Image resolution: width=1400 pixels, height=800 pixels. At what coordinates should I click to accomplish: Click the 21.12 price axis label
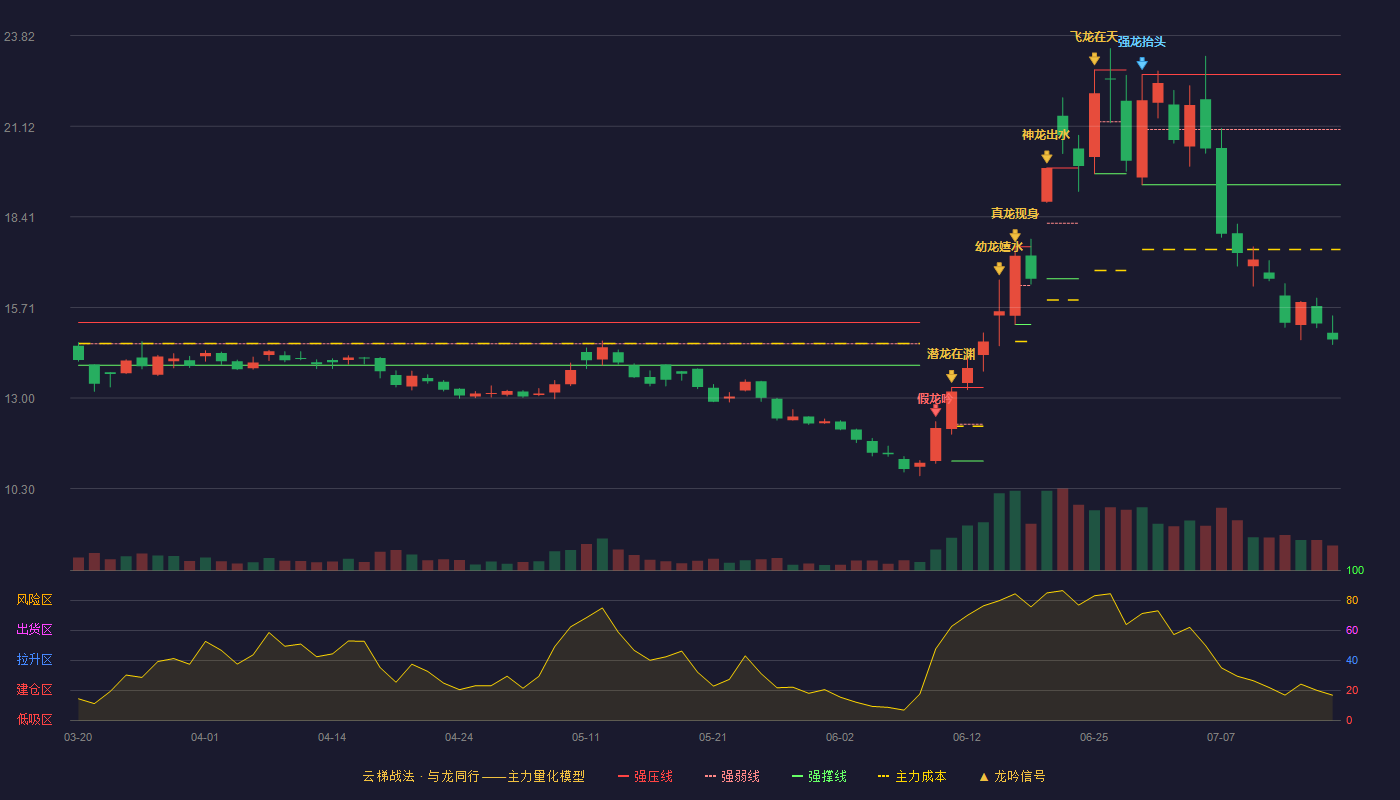click(x=19, y=128)
